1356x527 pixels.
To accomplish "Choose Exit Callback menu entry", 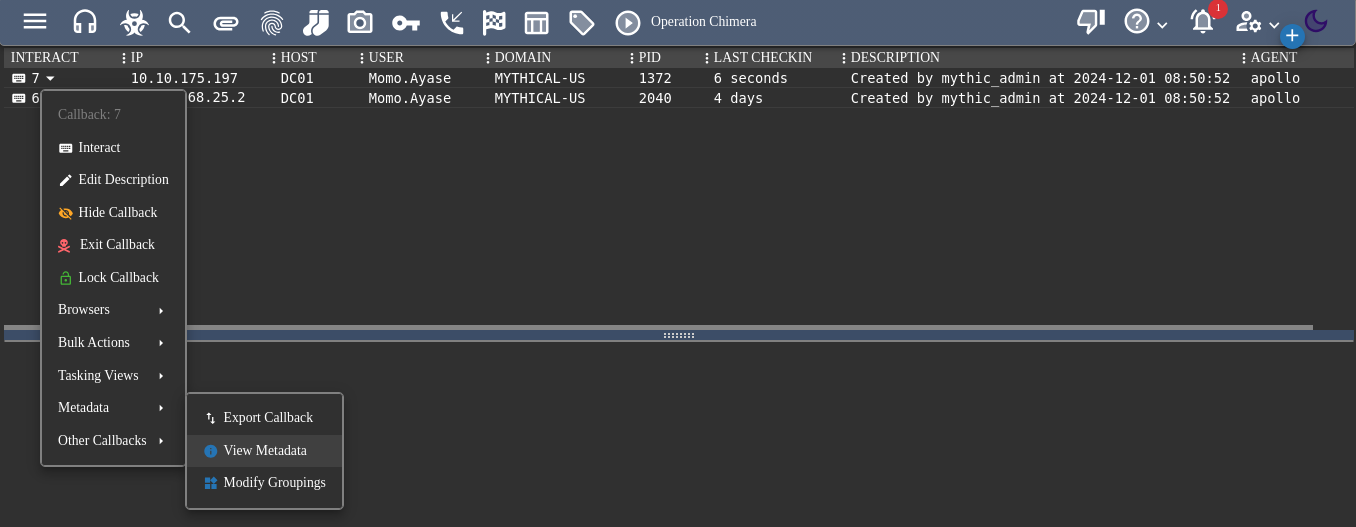I will point(113,245).
